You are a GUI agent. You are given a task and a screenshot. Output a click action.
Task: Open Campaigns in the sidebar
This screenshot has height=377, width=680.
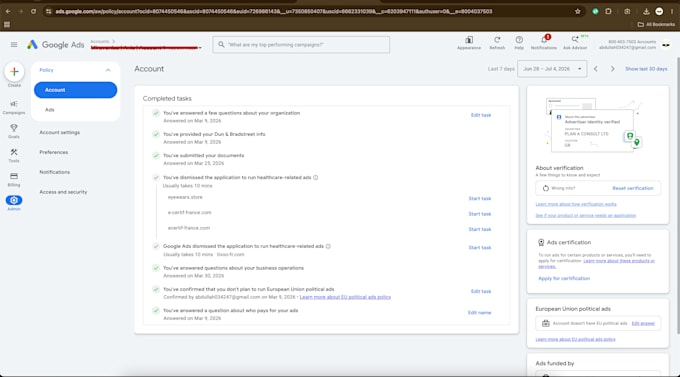14,107
